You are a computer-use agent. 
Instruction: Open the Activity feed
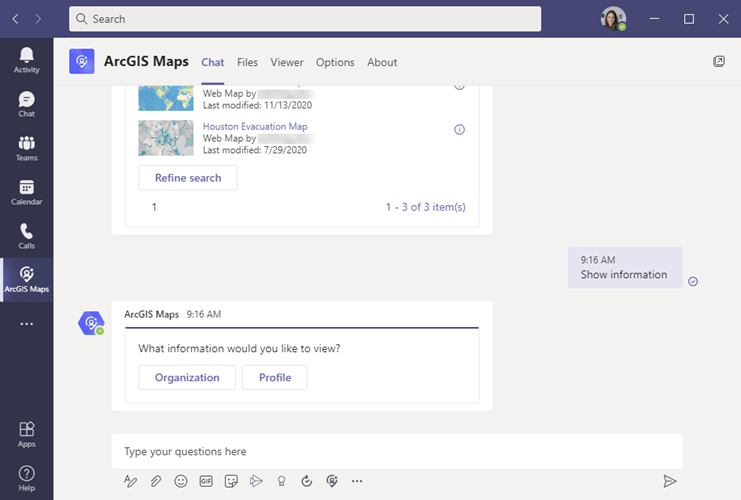click(x=26, y=60)
